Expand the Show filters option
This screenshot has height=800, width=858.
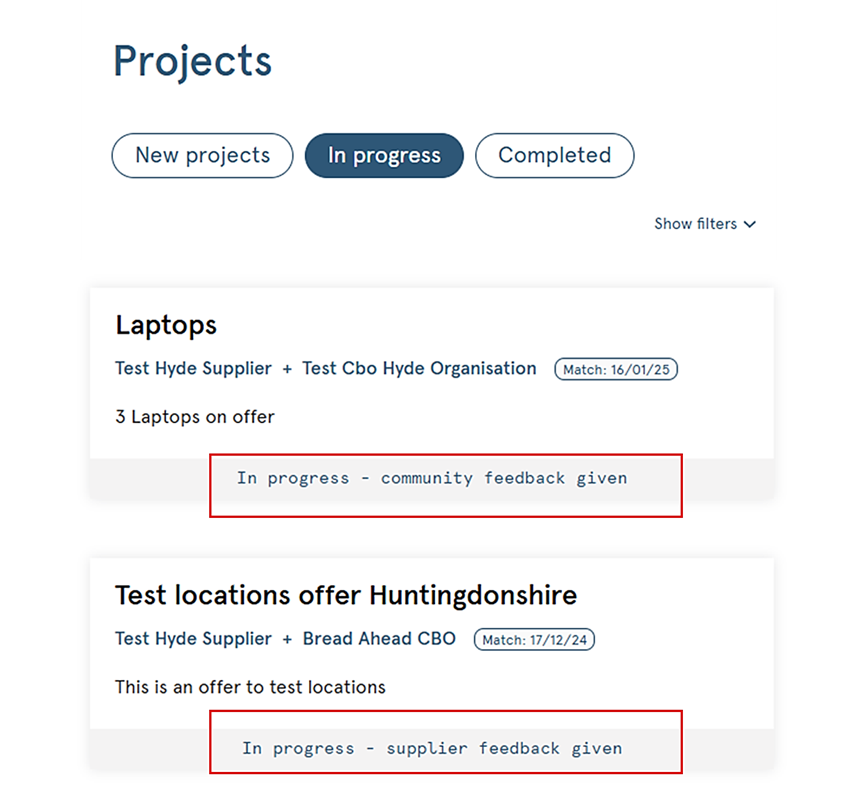[705, 224]
